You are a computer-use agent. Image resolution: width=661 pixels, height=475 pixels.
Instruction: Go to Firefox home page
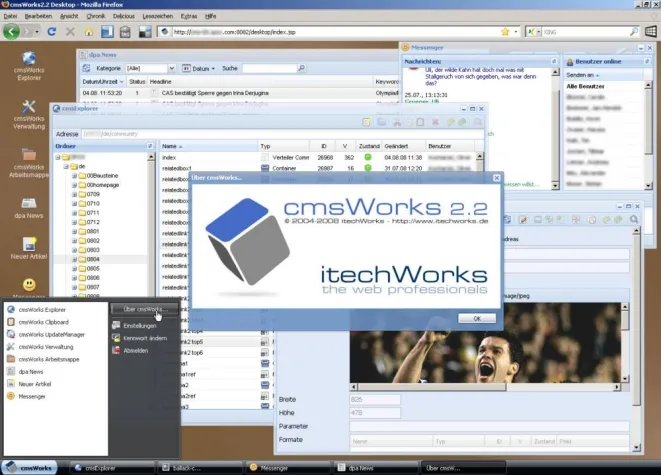pos(89,32)
